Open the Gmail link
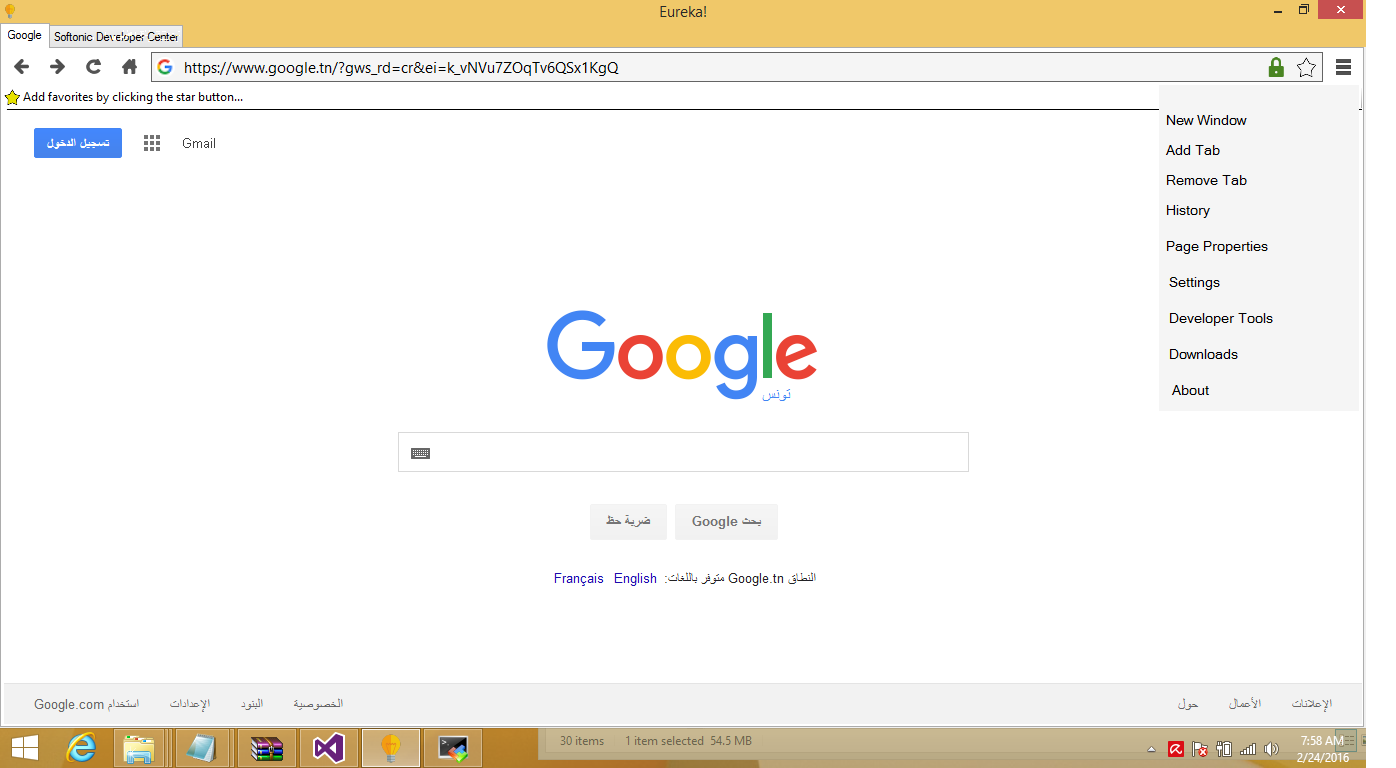Image resolution: width=1396 pixels, height=768 pixels. 199,143
